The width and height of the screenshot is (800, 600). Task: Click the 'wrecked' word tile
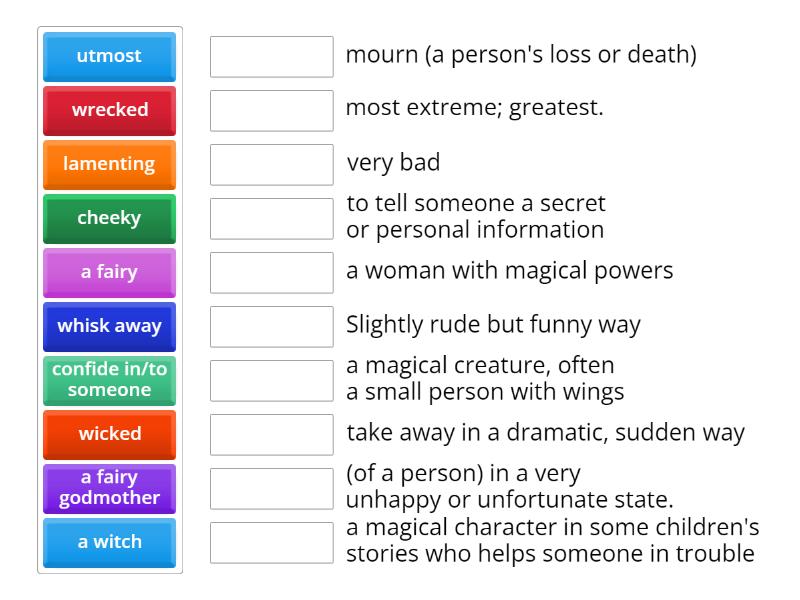[109, 111]
